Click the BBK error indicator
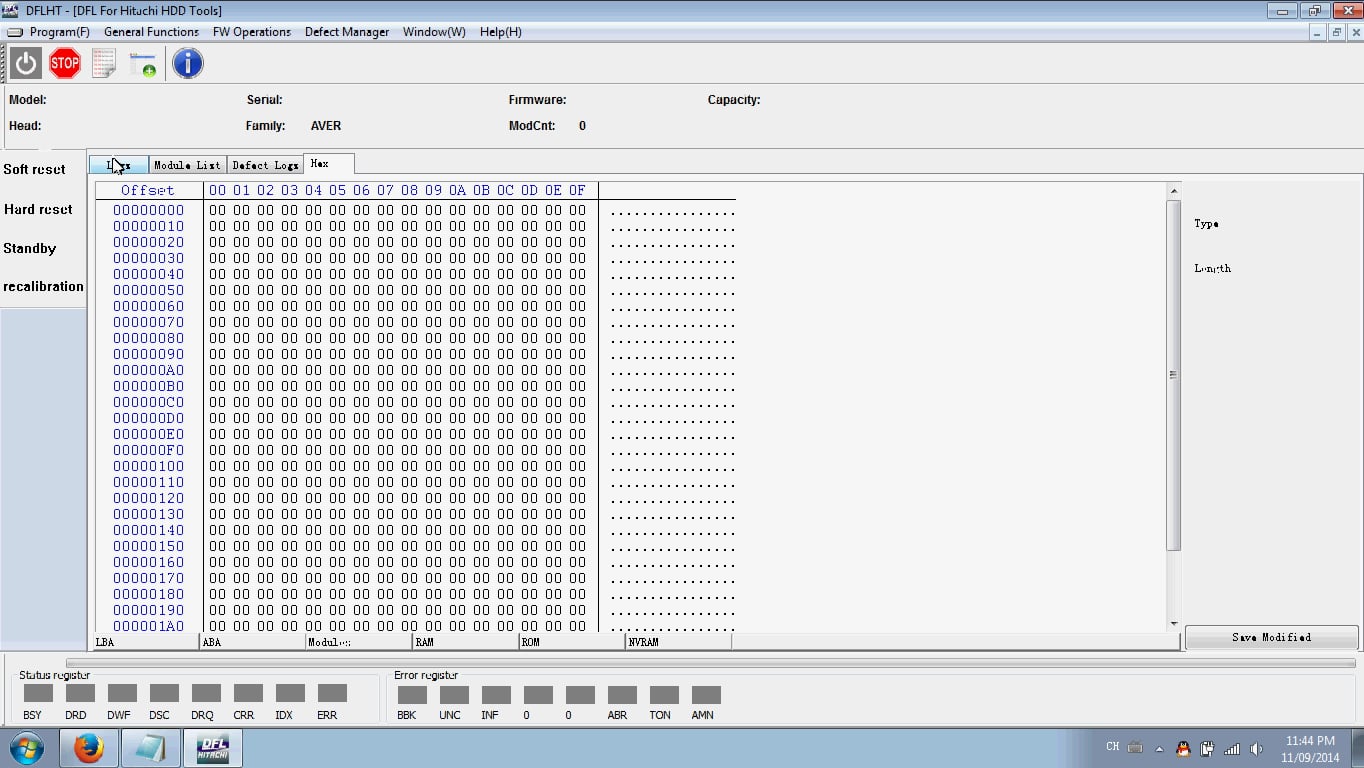Viewport: 1364px width, 768px height. (412, 694)
